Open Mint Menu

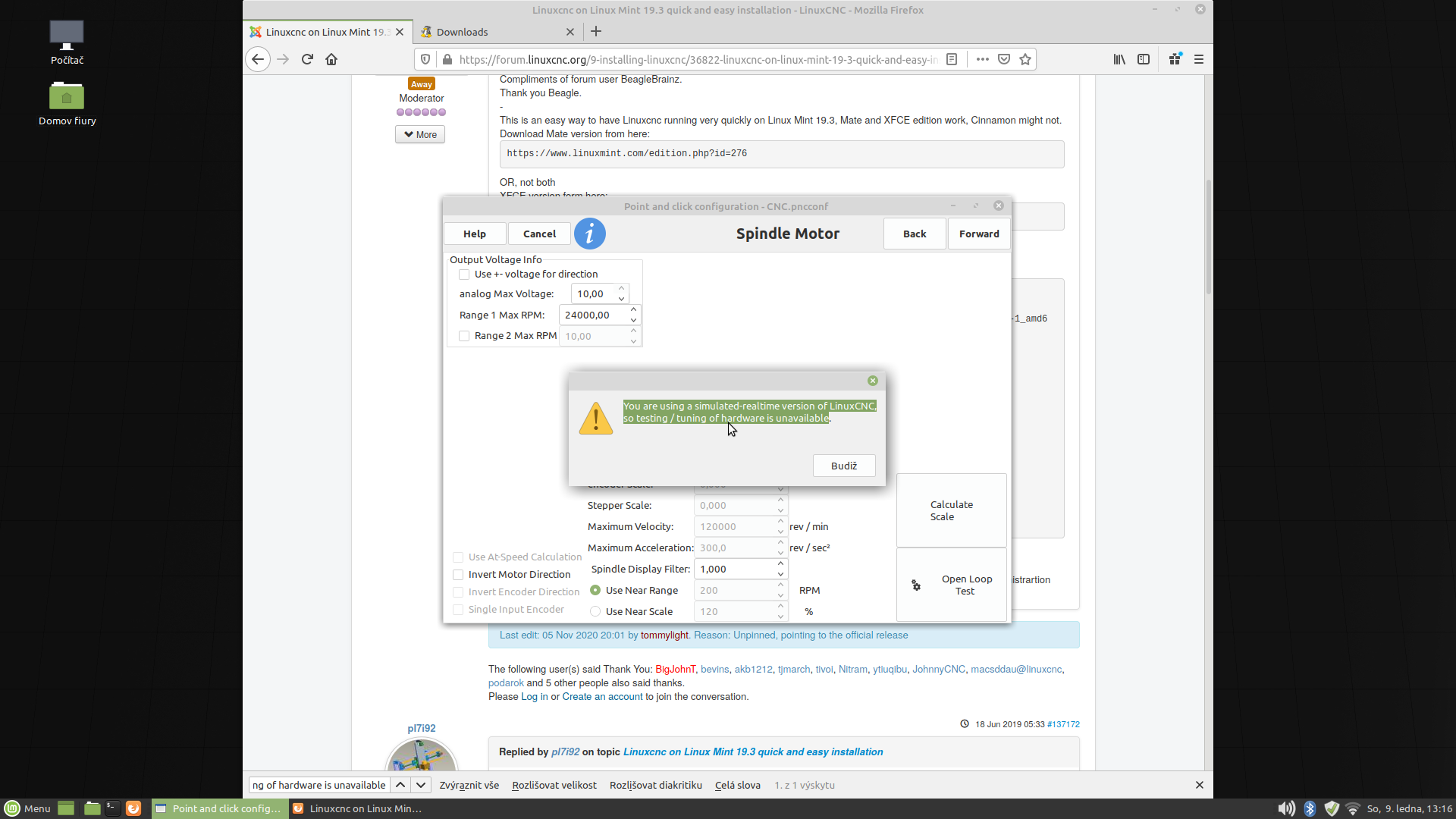(x=27, y=808)
